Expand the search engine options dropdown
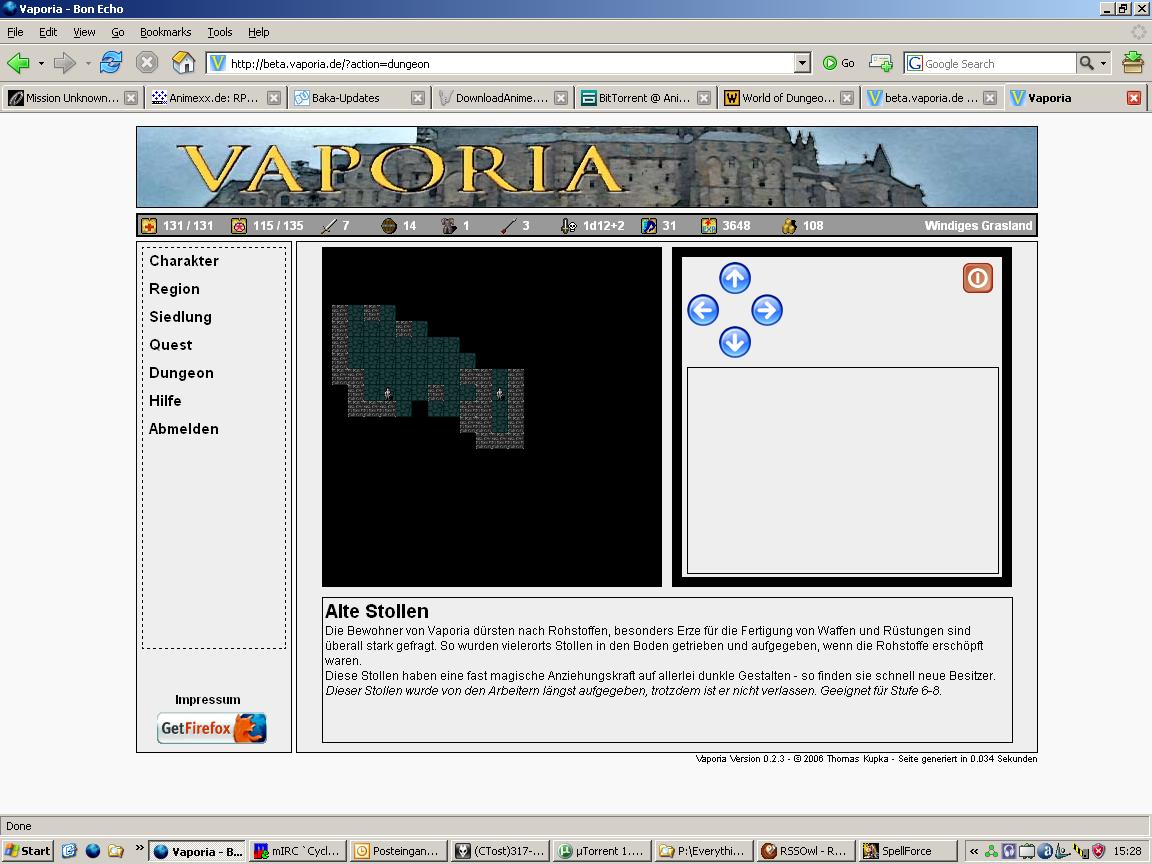The width and height of the screenshot is (1152, 864). coord(1104,63)
